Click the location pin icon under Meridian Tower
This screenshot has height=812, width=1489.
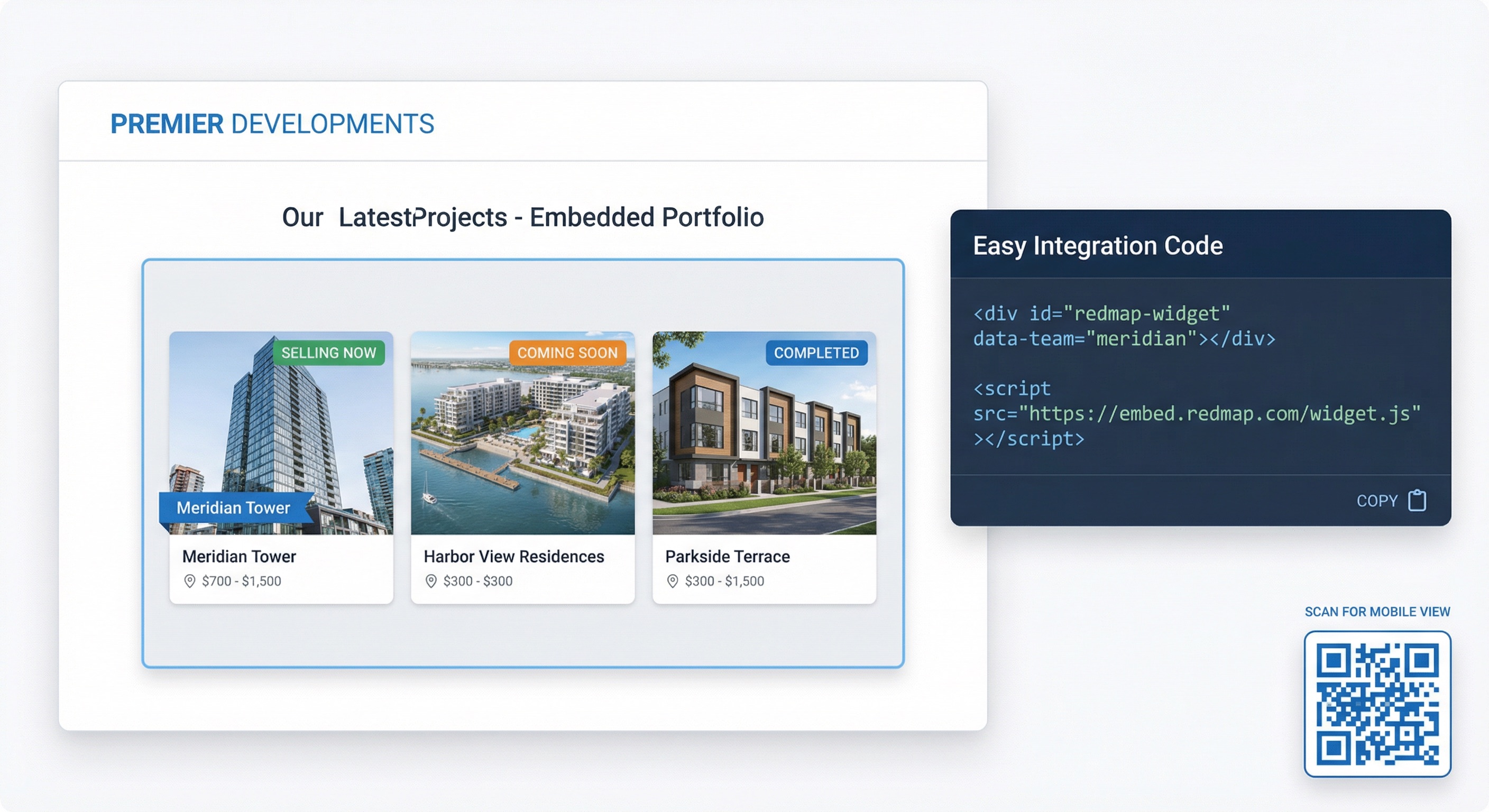[x=190, y=581]
